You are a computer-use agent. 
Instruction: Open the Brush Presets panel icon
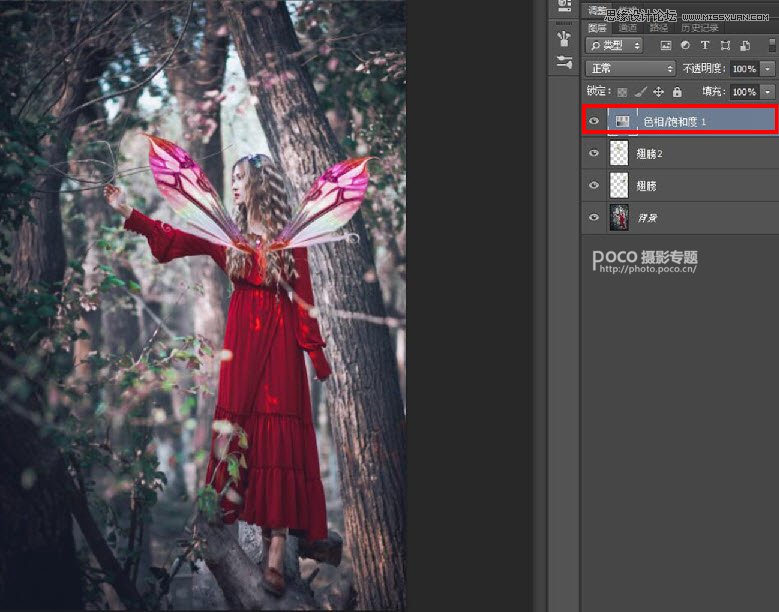pos(564,39)
